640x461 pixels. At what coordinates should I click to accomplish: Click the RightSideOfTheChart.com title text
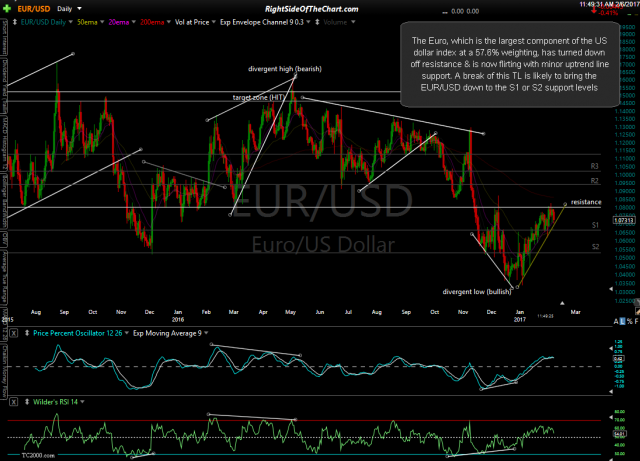pyautogui.click(x=311, y=9)
